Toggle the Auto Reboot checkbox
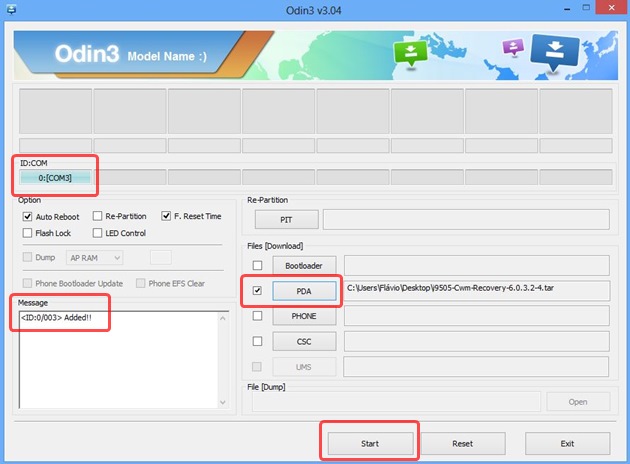 coord(27,217)
